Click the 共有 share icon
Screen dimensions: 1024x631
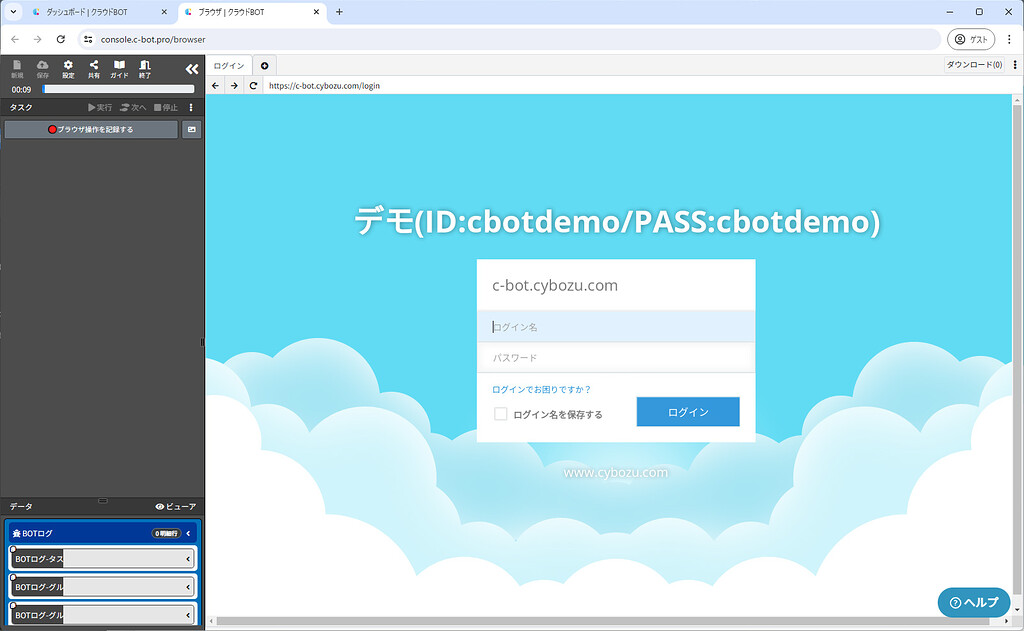click(94, 68)
